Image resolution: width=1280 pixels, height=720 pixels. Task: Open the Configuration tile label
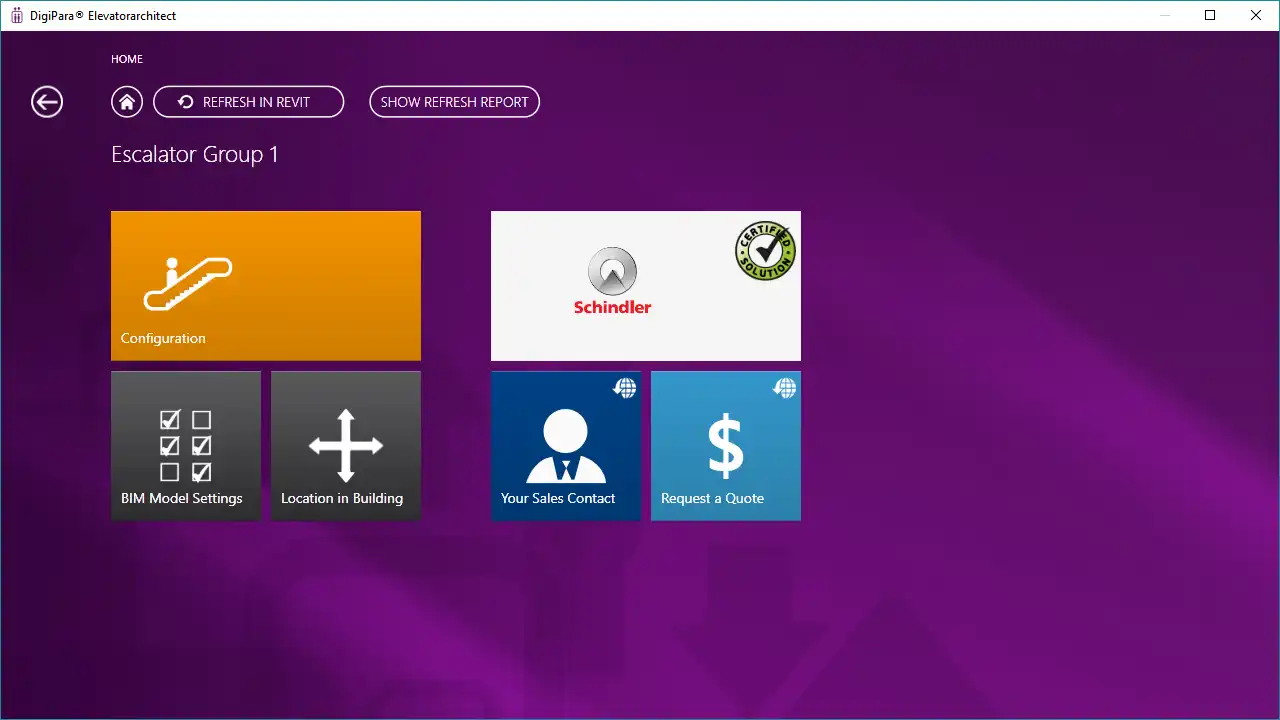point(163,338)
